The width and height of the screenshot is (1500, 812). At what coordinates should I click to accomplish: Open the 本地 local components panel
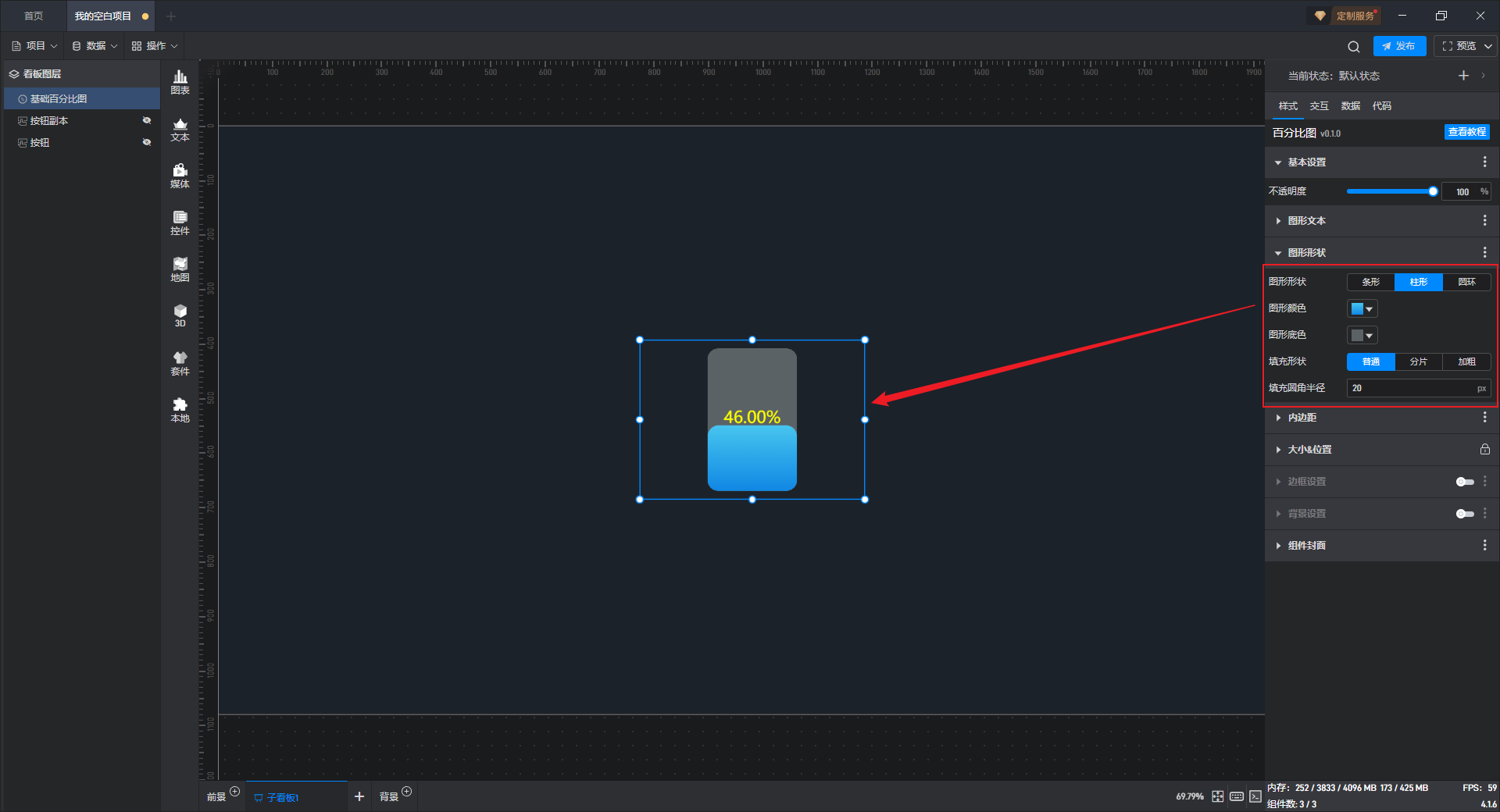(180, 411)
